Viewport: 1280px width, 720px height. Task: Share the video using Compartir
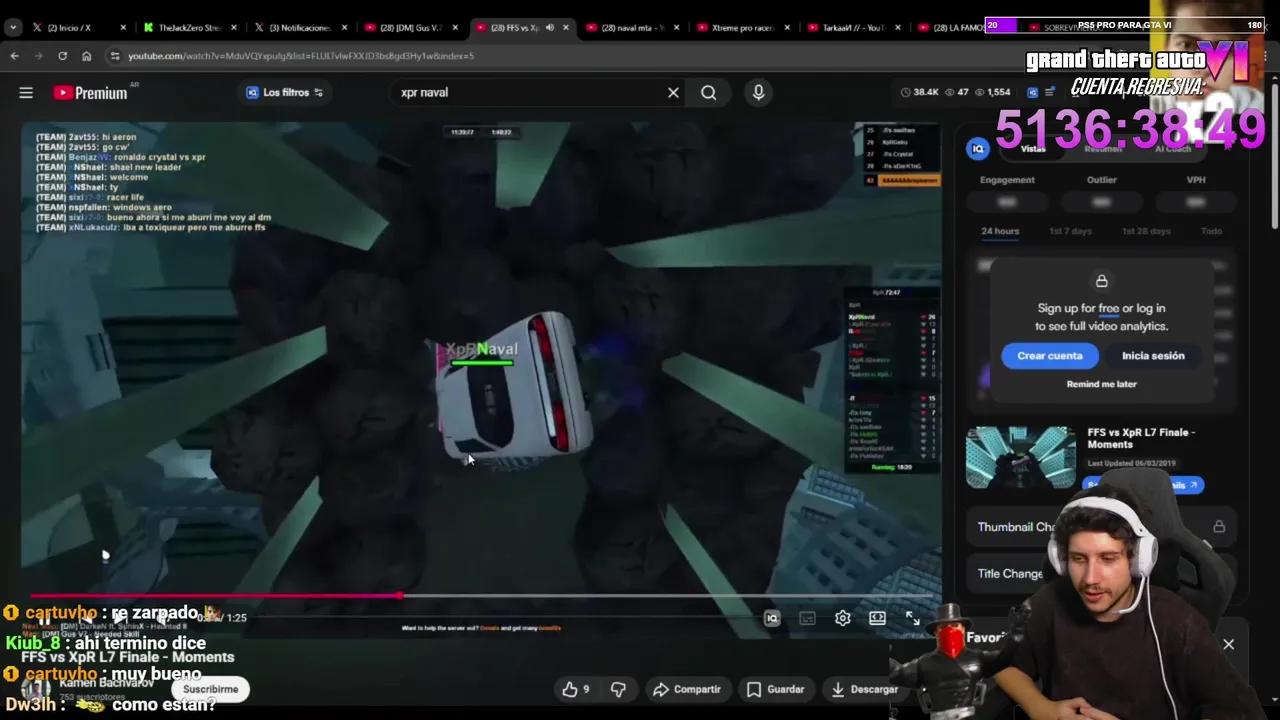click(x=686, y=689)
